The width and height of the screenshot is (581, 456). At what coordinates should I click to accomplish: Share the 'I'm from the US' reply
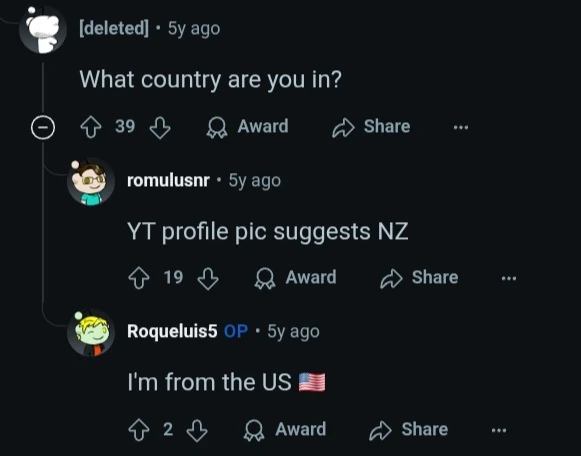pos(409,430)
